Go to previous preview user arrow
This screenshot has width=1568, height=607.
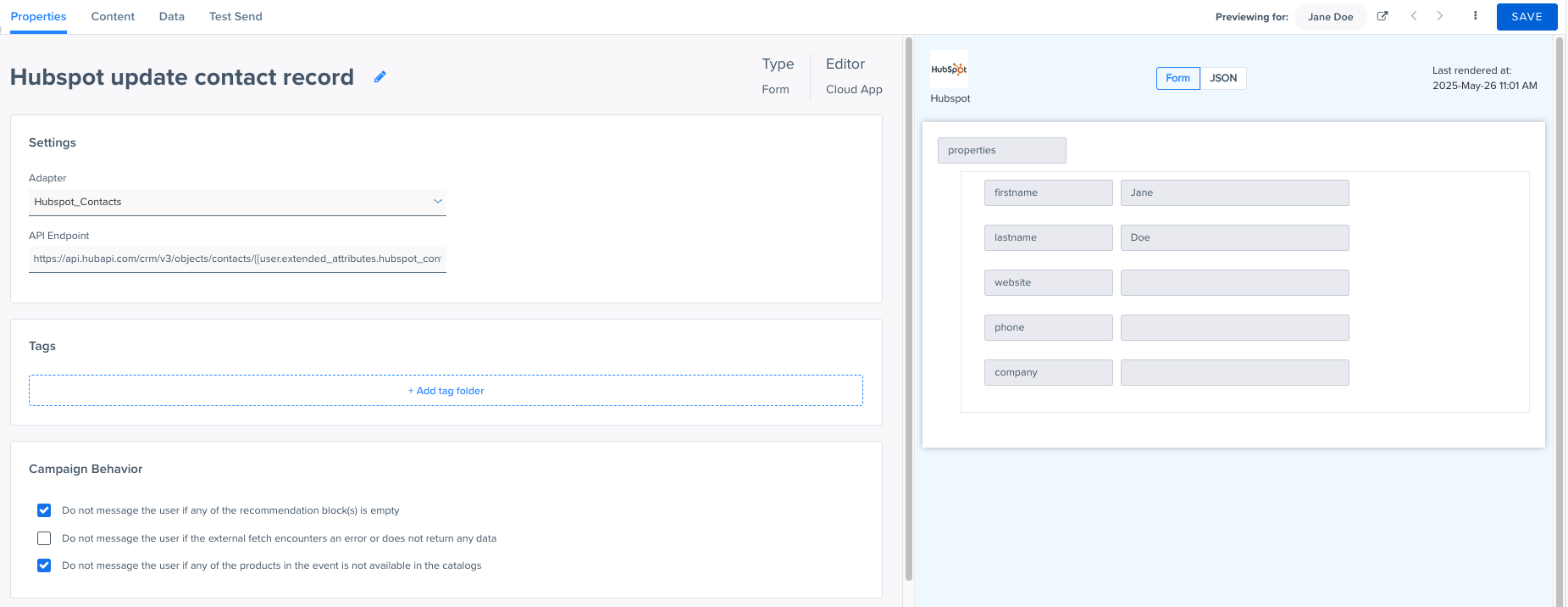tap(1413, 16)
